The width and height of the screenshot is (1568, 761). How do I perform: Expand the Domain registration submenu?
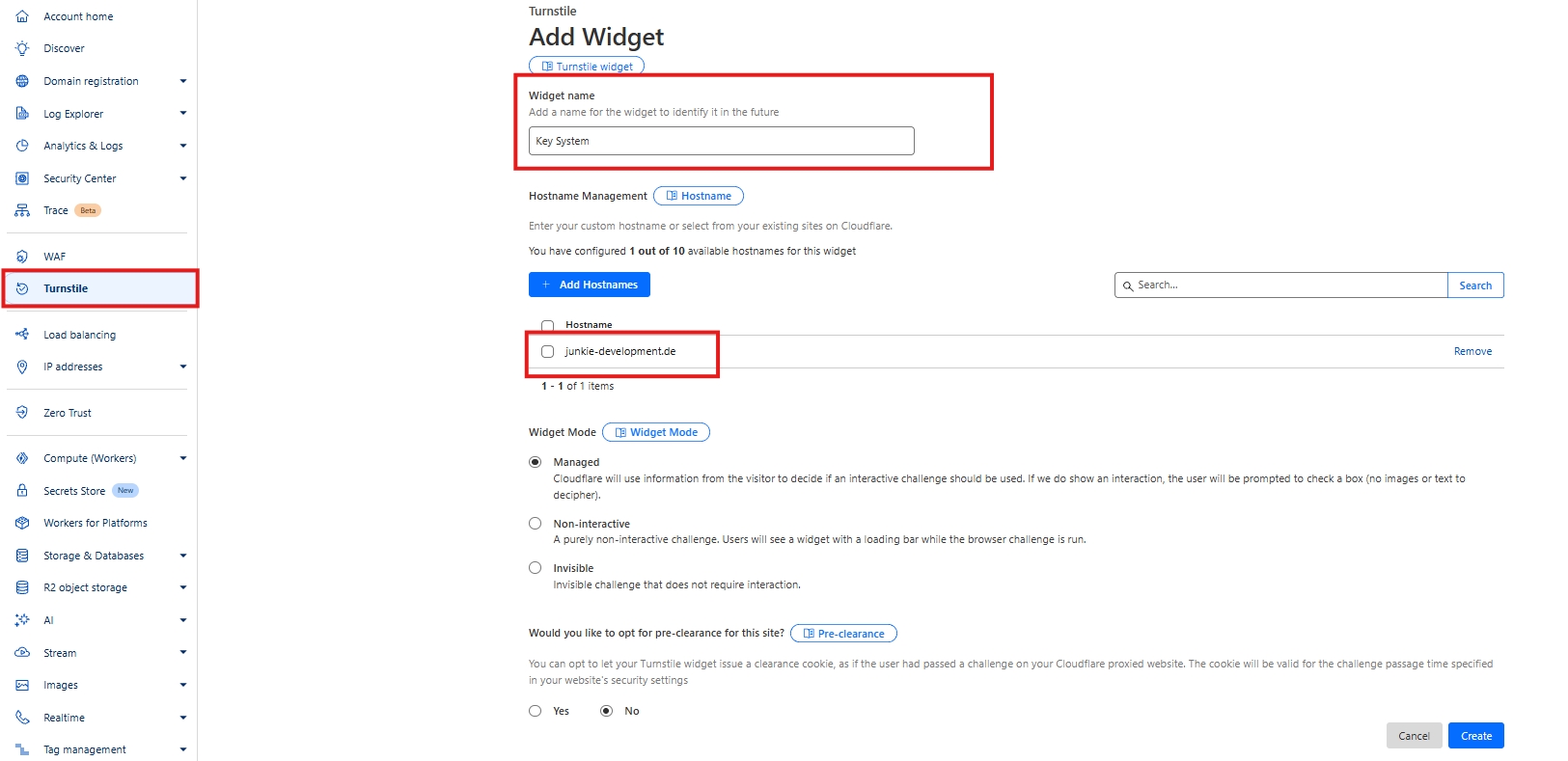point(183,81)
